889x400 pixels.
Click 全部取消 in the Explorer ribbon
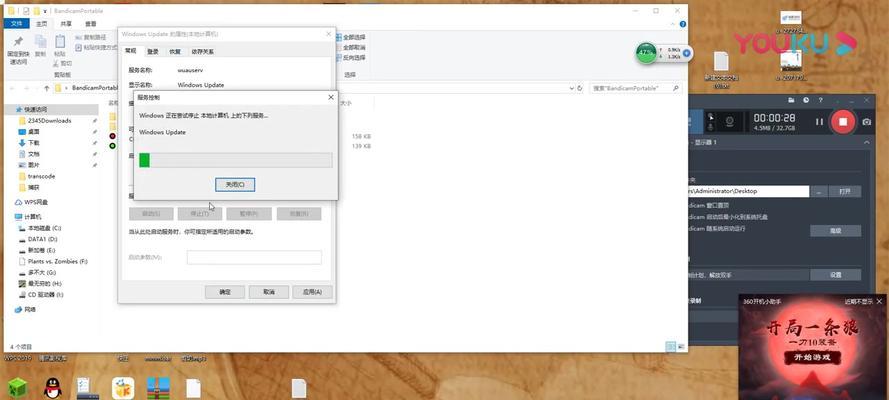[350, 48]
